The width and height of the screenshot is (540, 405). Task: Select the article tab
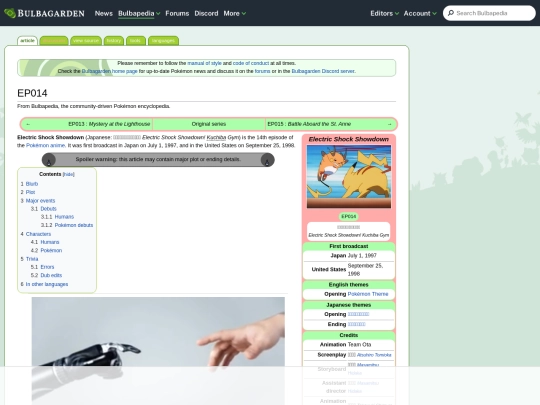pos(27,41)
